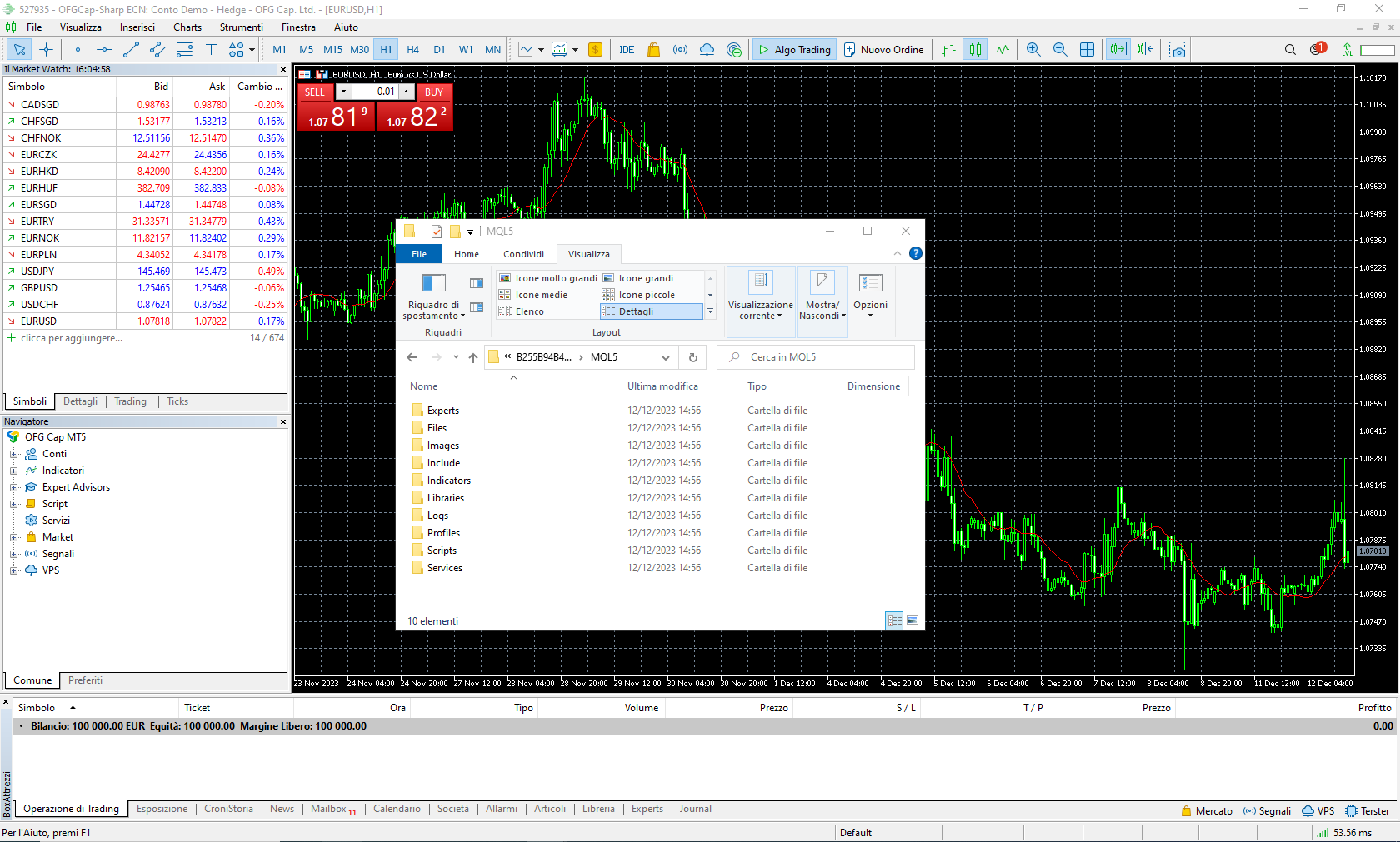This screenshot has width=1400, height=842.
Task: Take a chart screenshot
Action: coord(1177,50)
